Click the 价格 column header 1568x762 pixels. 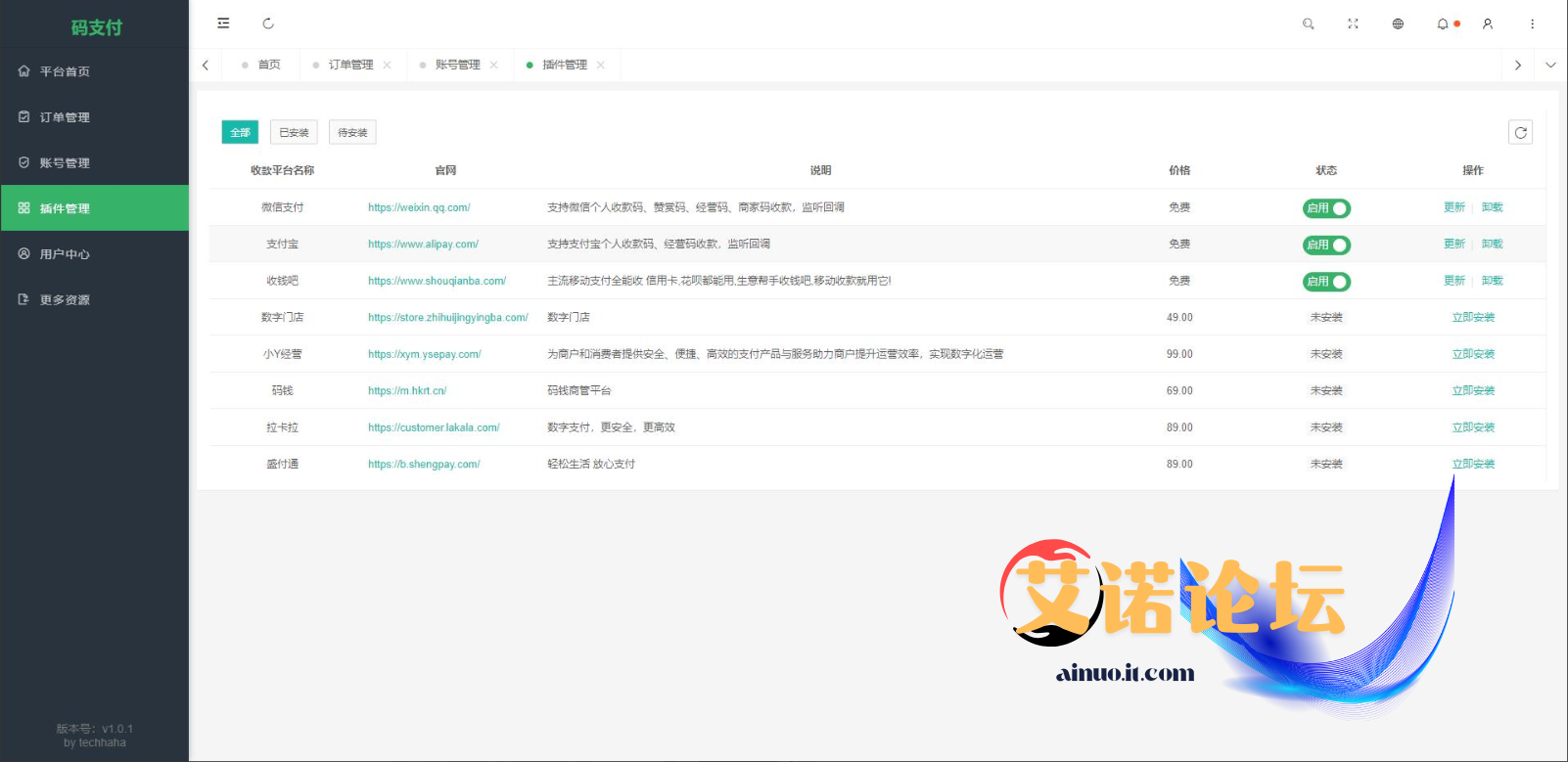(1179, 170)
